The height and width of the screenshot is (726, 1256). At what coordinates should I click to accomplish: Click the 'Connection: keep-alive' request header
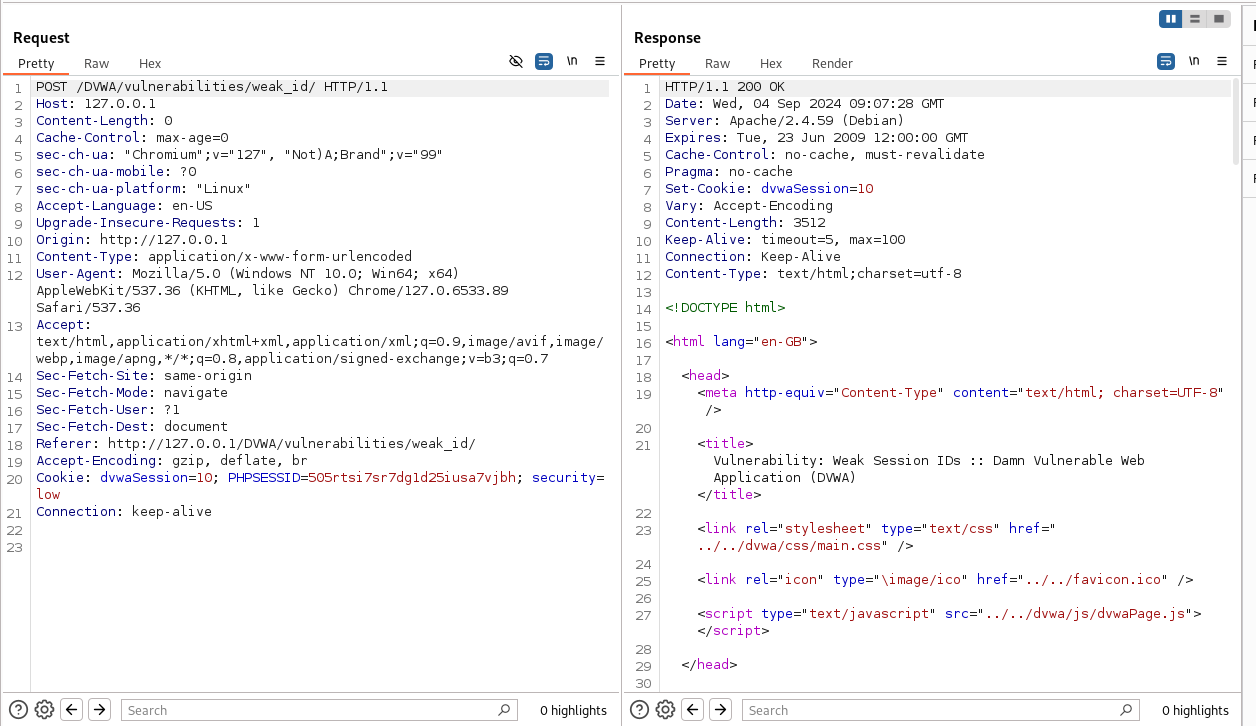coord(124,512)
